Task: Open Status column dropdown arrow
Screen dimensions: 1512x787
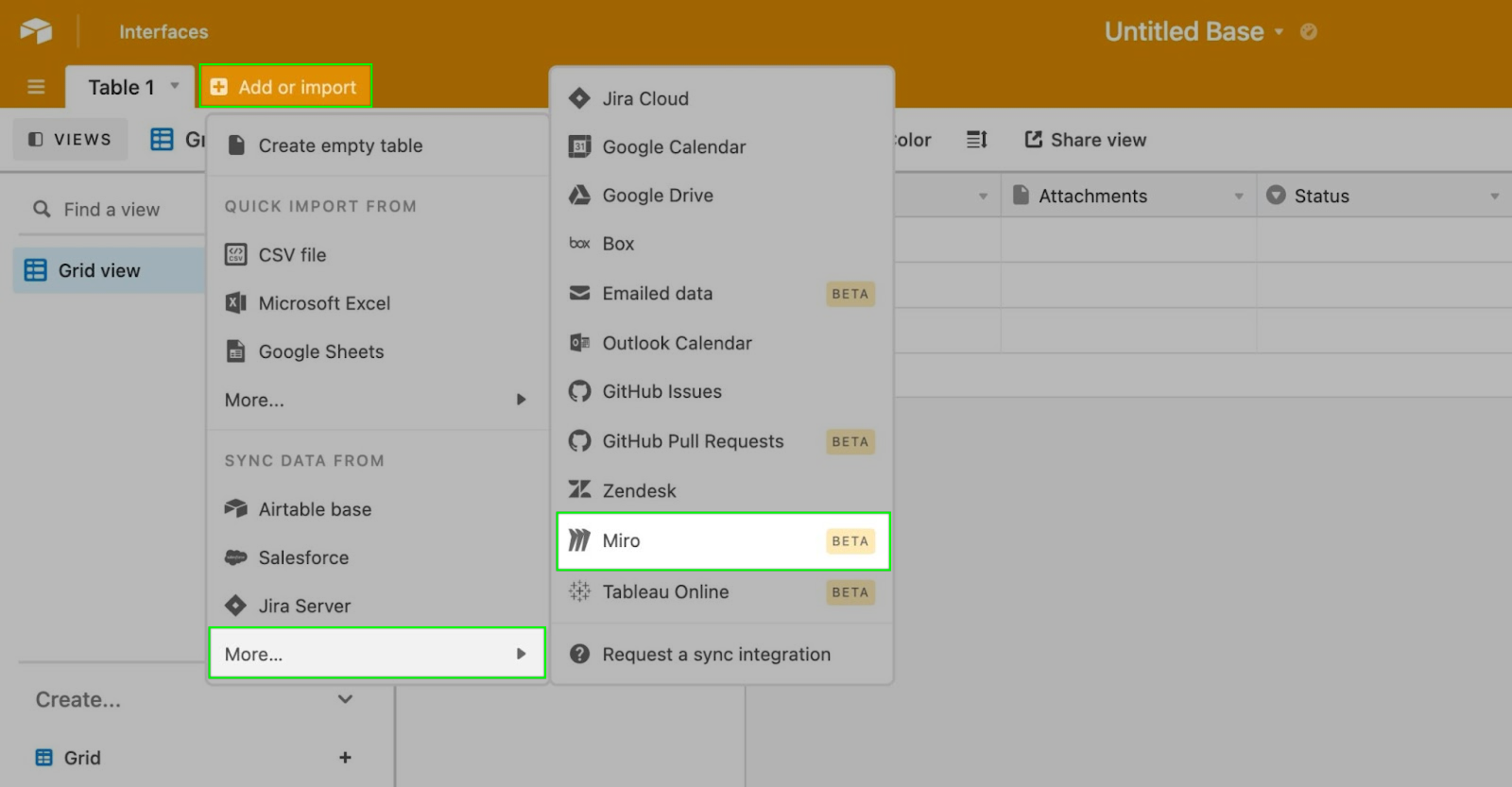Action: click(x=1495, y=197)
